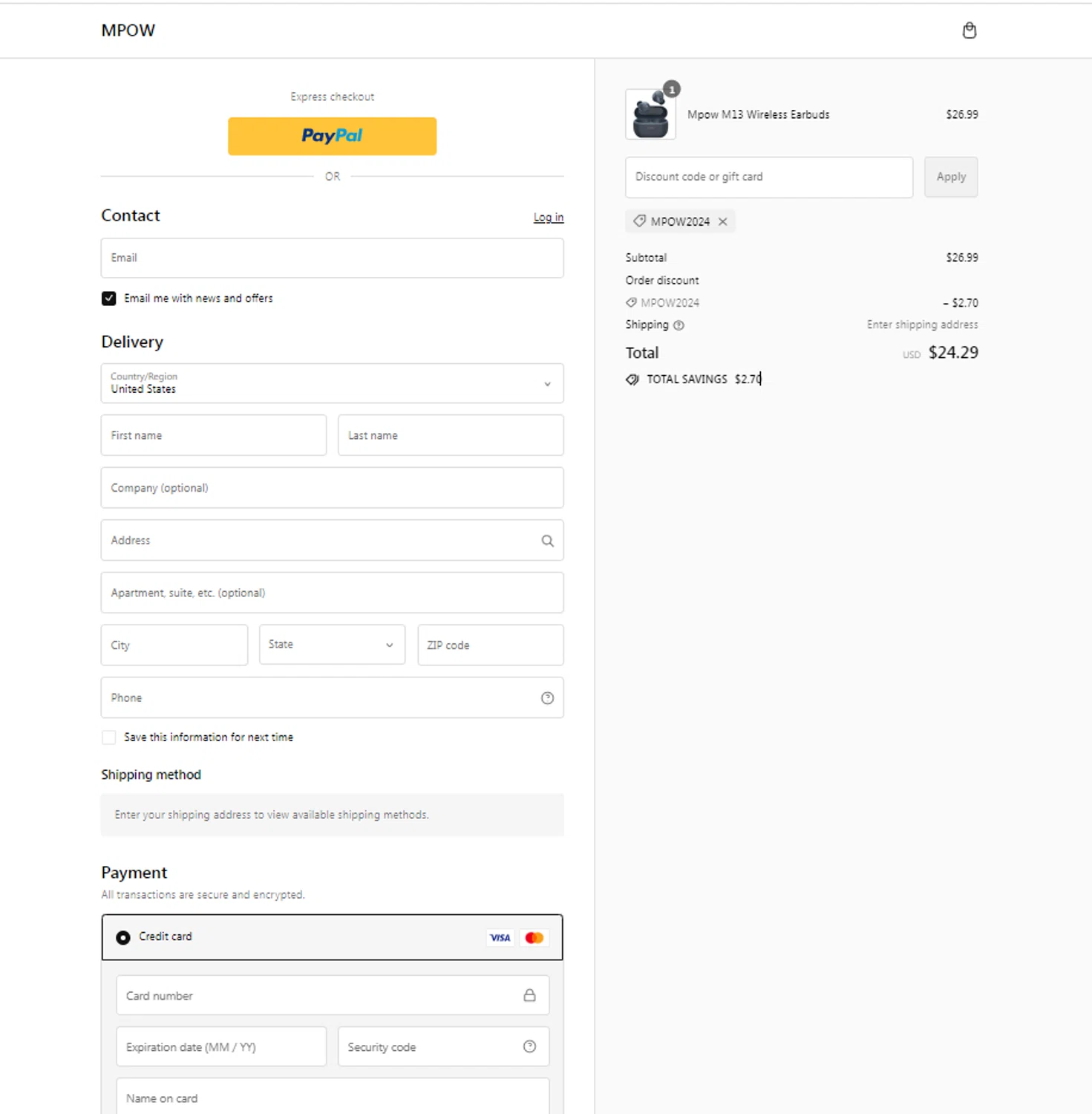Click the First name field

[x=214, y=435]
